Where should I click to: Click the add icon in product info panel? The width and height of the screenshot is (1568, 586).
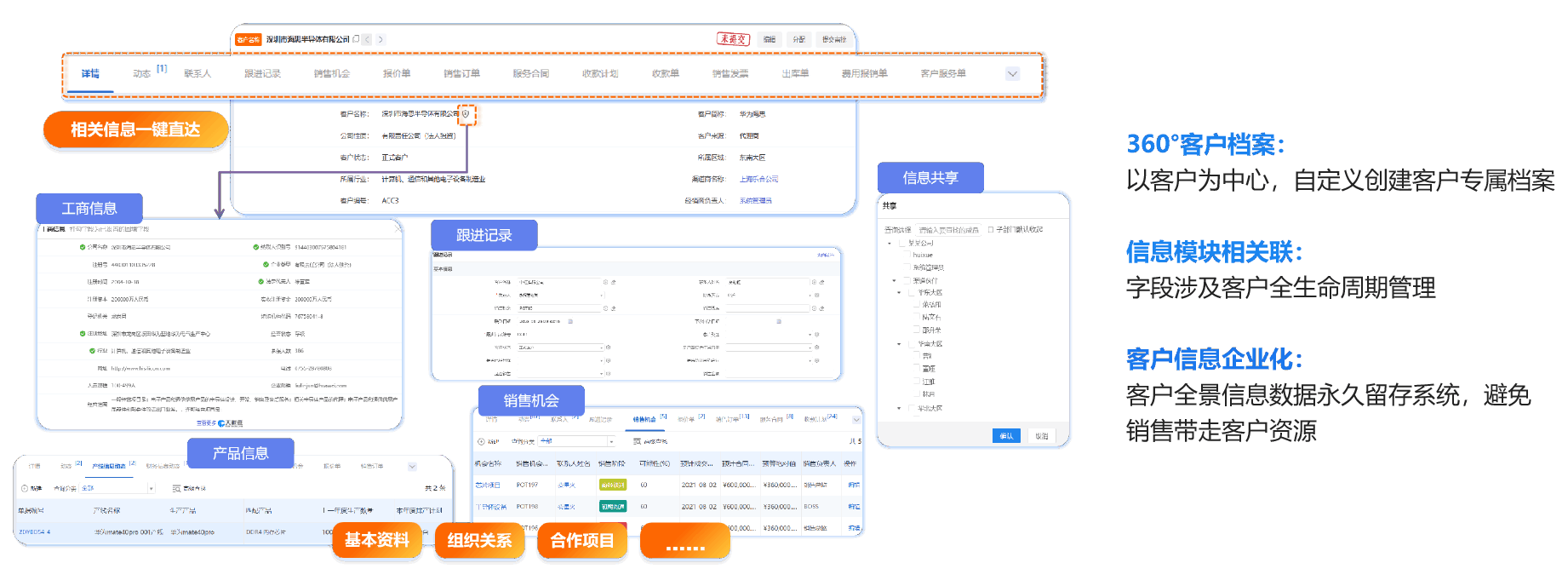pyautogui.click(x=25, y=488)
